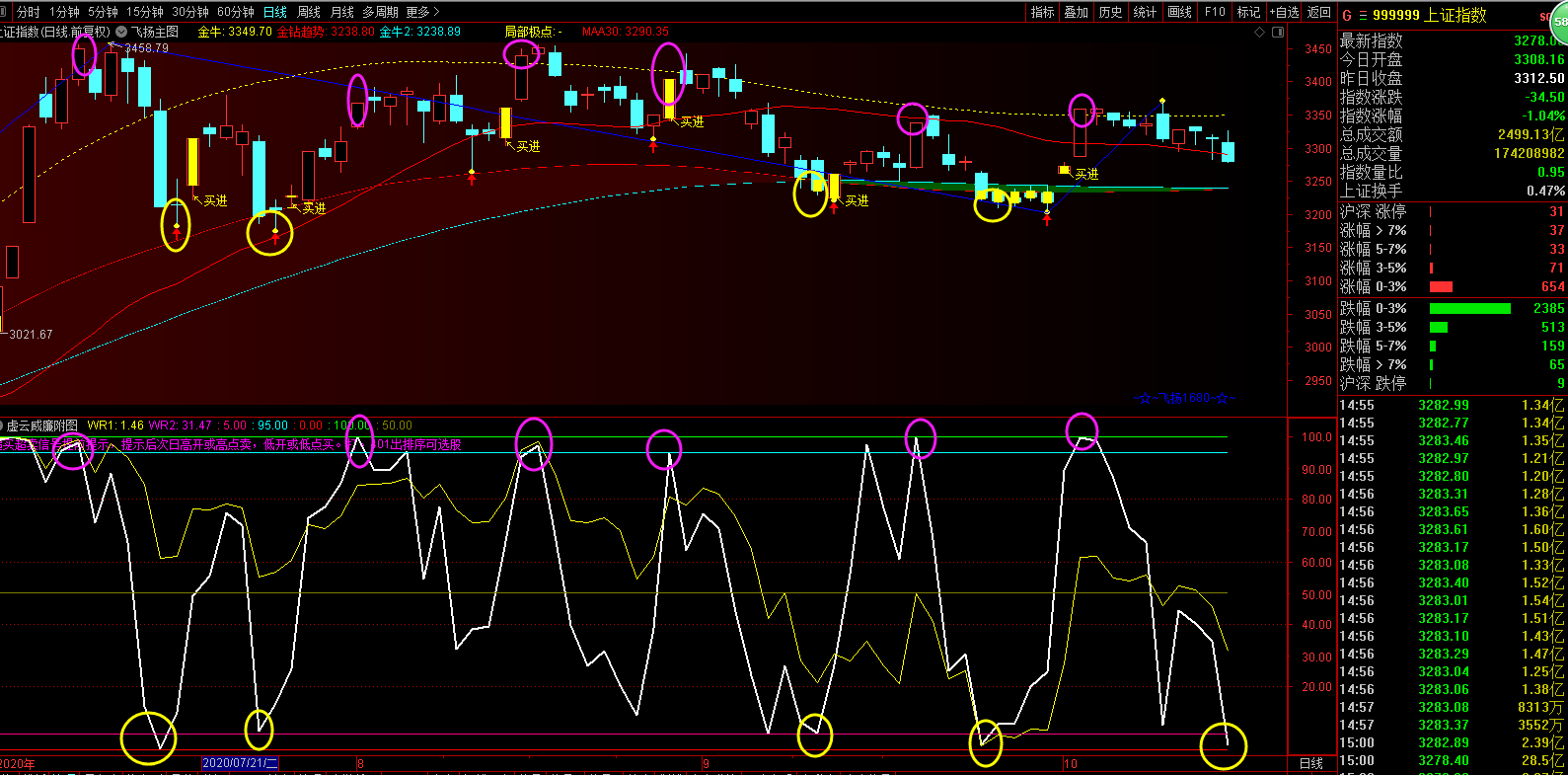Click the 叠加 overlay button

click(x=1077, y=12)
